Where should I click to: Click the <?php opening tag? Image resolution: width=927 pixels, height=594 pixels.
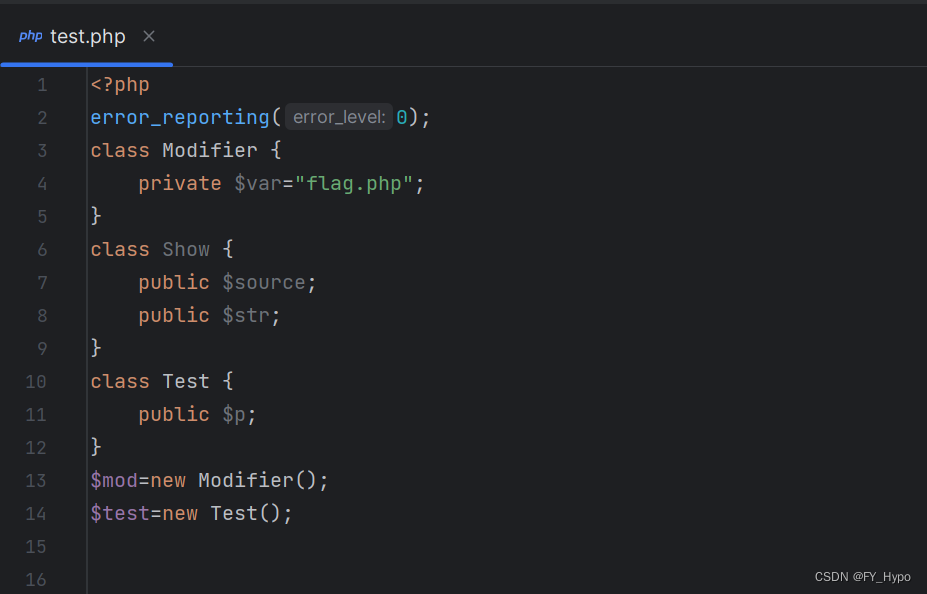click(x=120, y=85)
